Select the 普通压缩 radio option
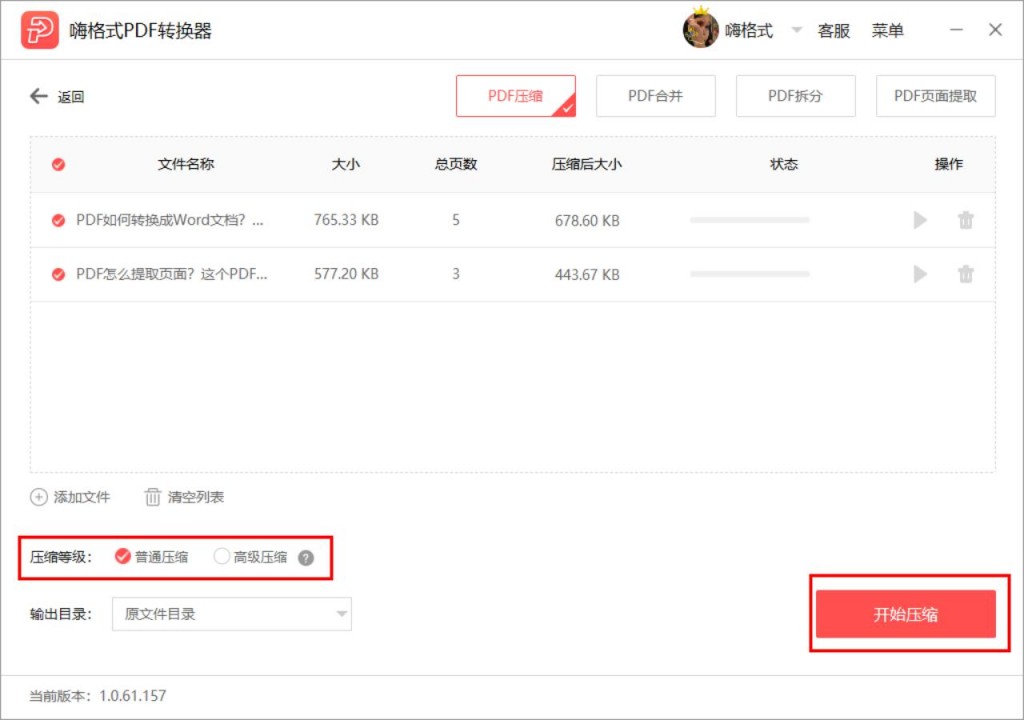Image resolution: width=1024 pixels, height=720 pixels. [122, 556]
